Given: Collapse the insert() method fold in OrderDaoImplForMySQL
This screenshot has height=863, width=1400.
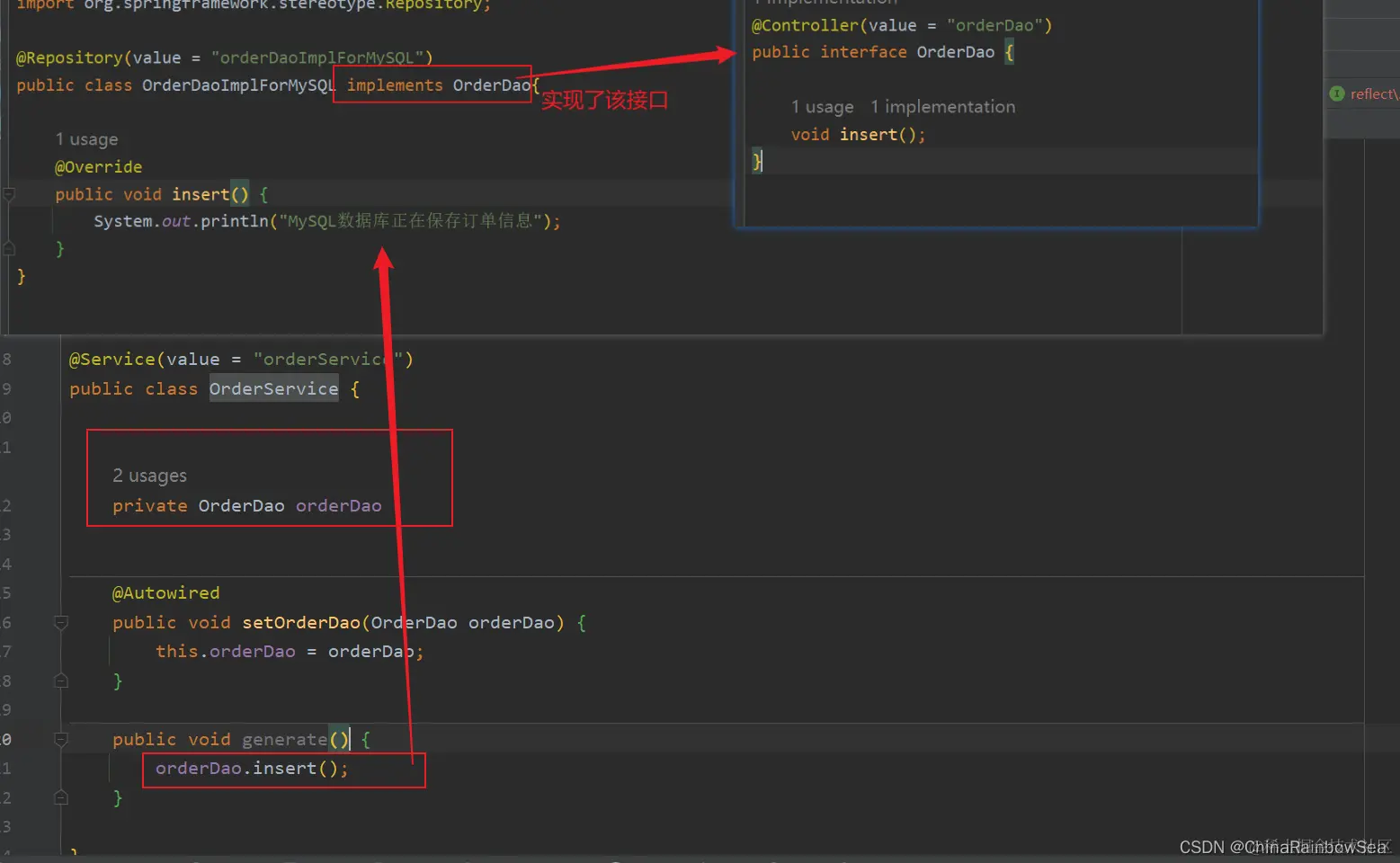Looking at the screenshot, I should pyautogui.click(x=8, y=194).
